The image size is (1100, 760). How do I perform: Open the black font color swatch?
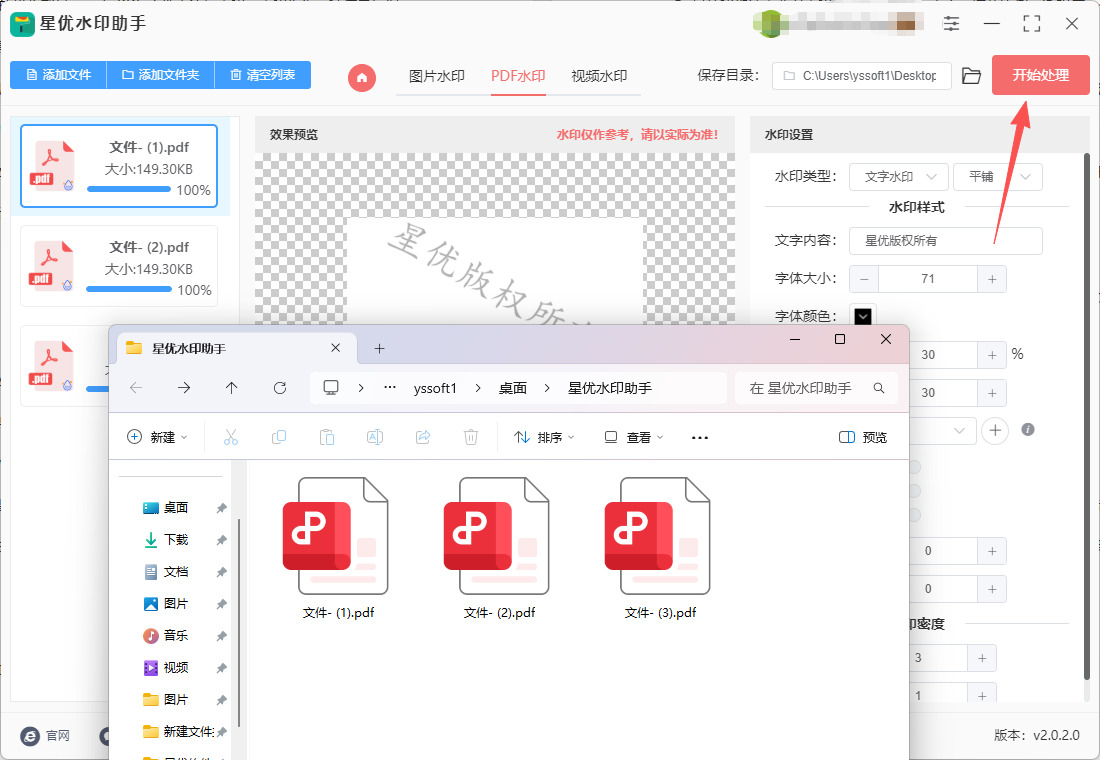tap(862, 316)
